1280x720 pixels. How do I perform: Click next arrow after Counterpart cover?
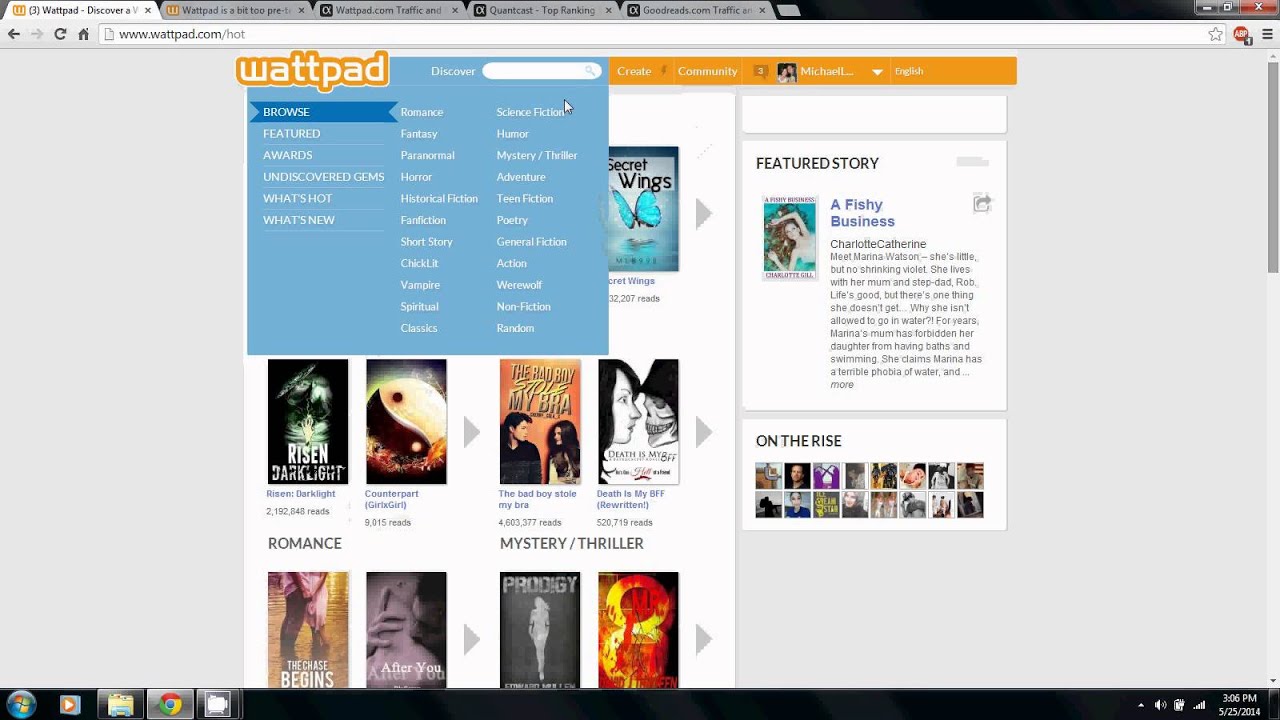tap(471, 432)
